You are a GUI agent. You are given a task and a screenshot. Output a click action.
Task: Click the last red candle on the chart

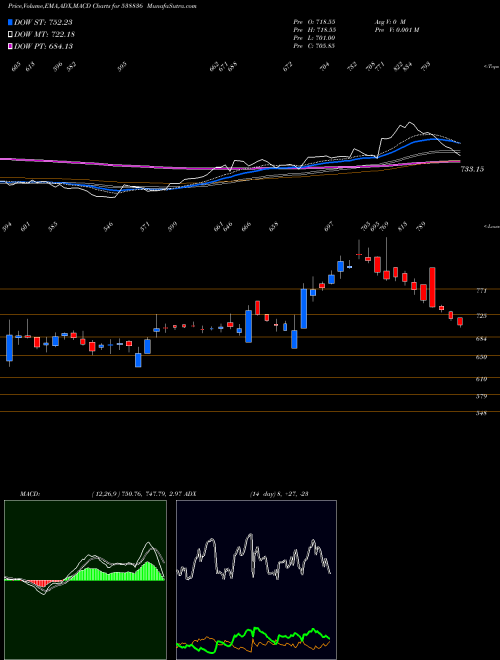(x=460, y=322)
